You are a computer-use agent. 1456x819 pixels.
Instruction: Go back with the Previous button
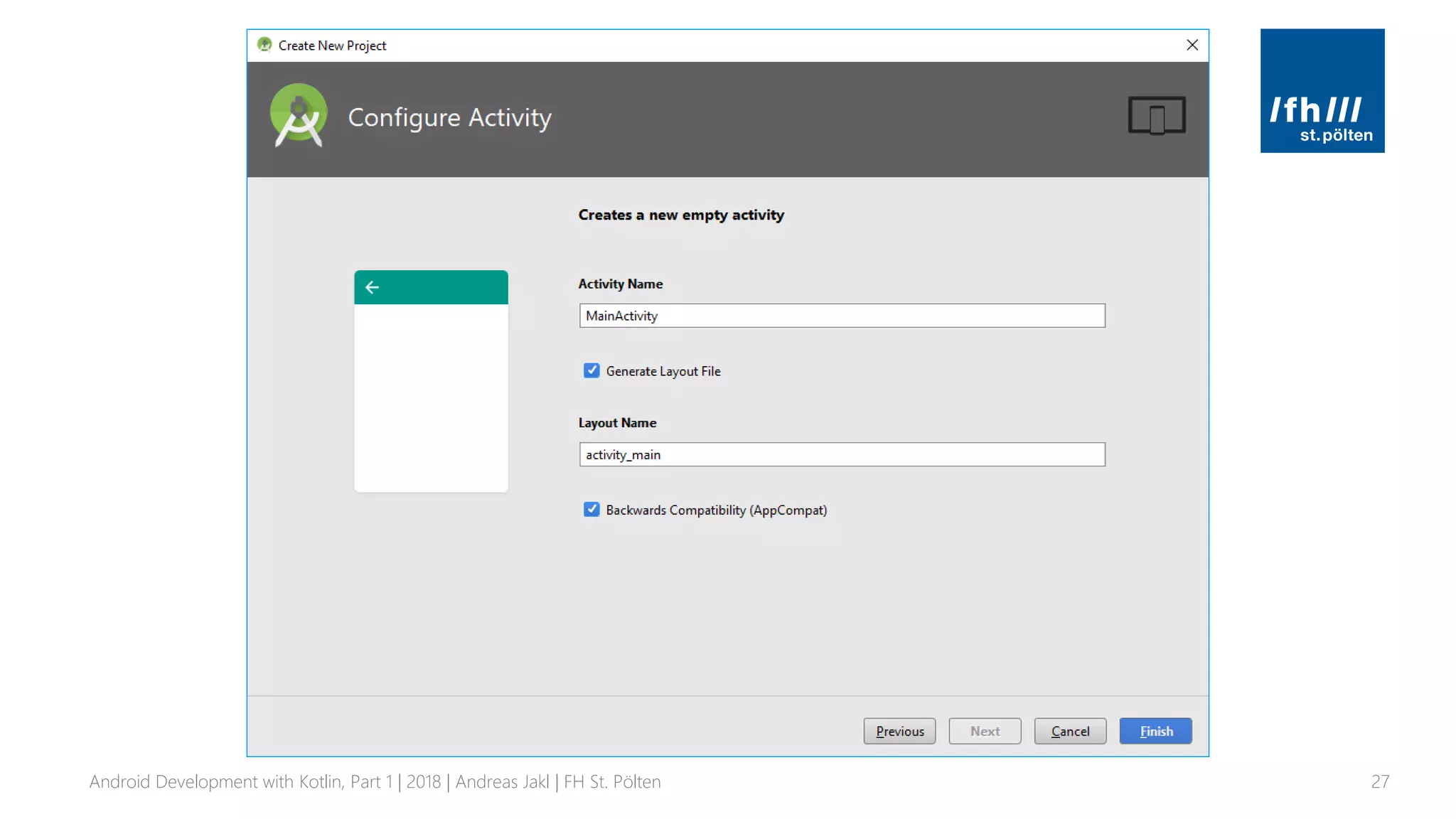pos(899,731)
